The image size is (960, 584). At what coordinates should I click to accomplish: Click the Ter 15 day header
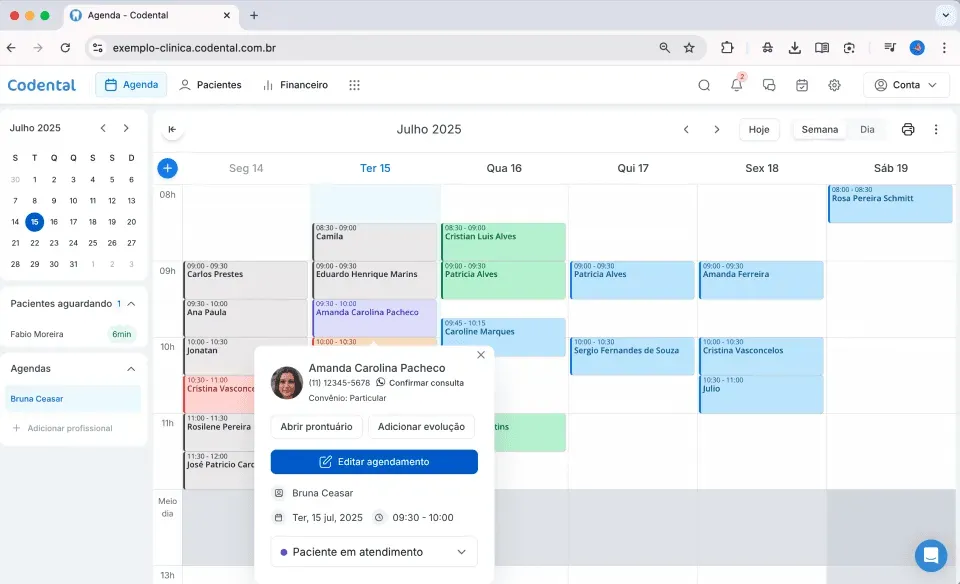tap(375, 168)
